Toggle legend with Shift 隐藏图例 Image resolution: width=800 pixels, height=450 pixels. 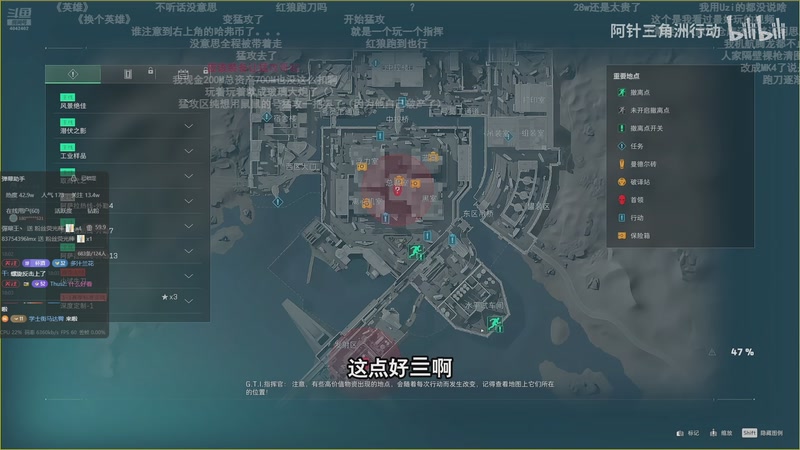(x=762, y=433)
